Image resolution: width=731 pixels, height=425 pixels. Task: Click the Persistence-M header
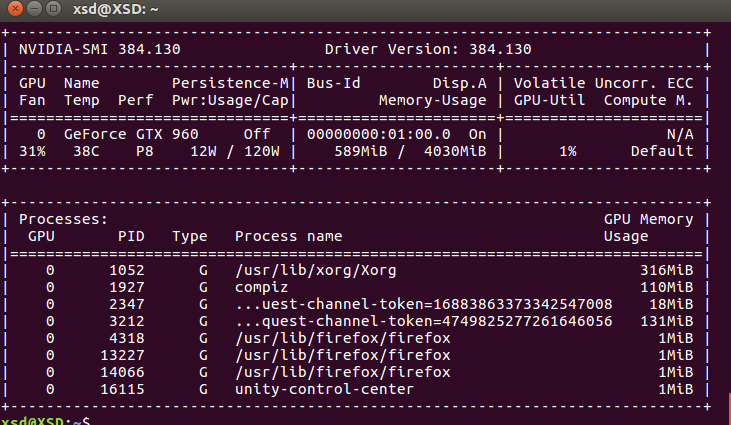coord(230,83)
